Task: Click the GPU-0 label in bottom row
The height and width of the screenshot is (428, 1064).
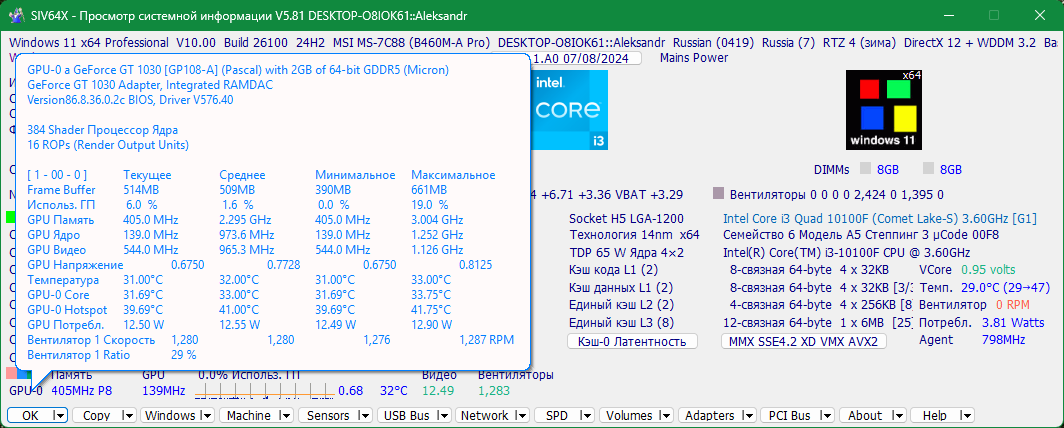Action: [x=26, y=391]
